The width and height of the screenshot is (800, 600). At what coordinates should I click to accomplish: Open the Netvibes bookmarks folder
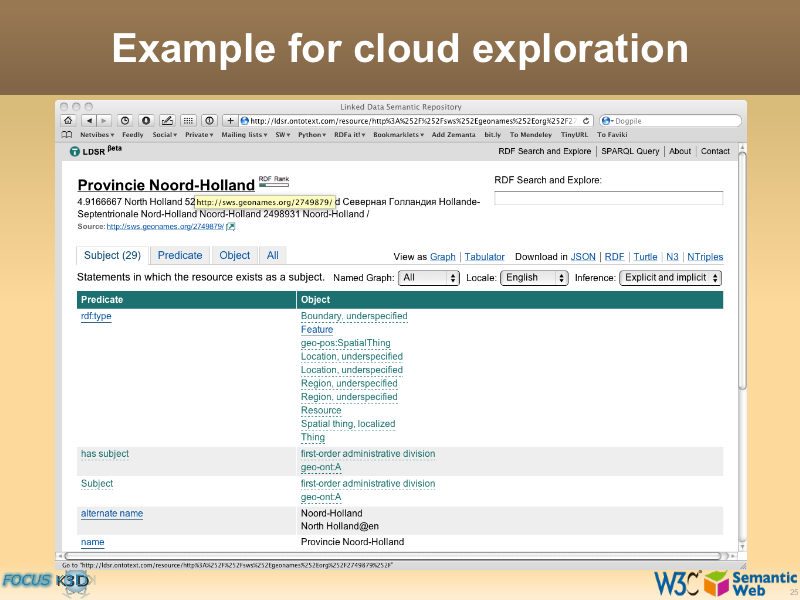[97, 134]
